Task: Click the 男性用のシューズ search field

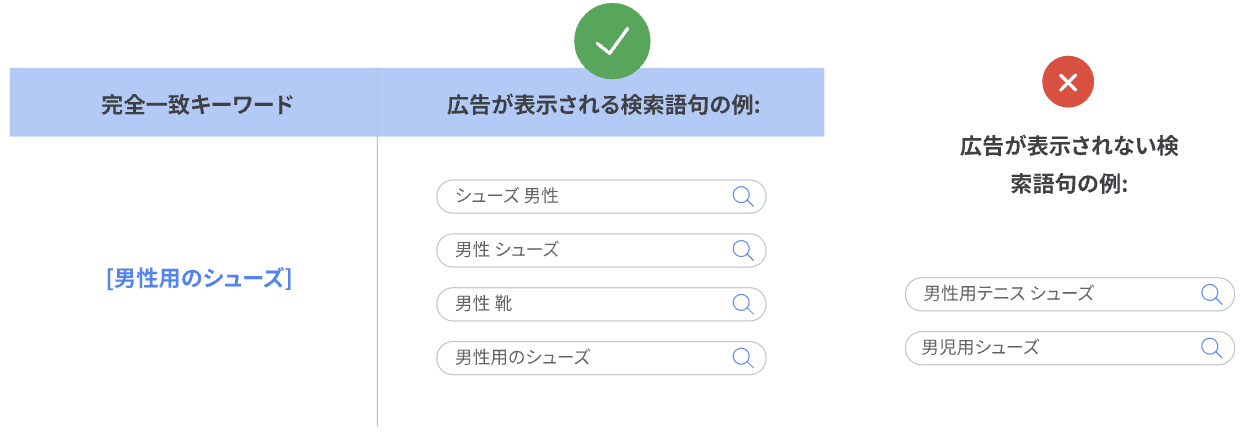Action: 601,358
